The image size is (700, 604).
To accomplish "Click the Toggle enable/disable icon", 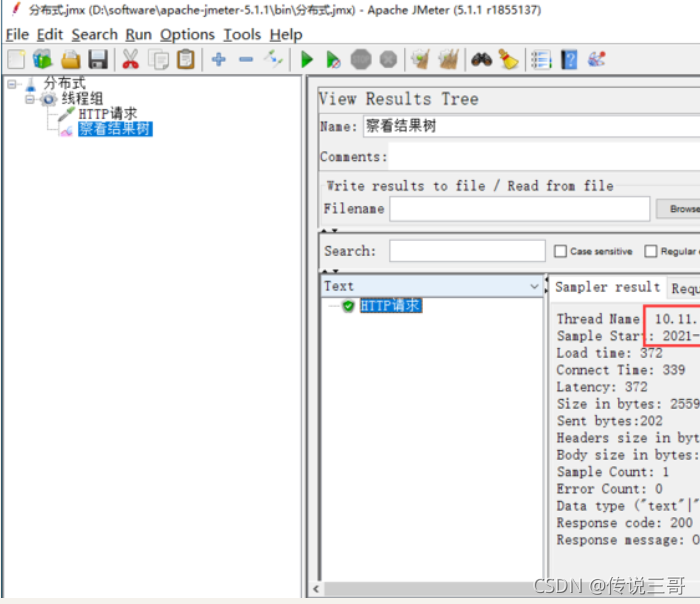I will click(x=273, y=59).
